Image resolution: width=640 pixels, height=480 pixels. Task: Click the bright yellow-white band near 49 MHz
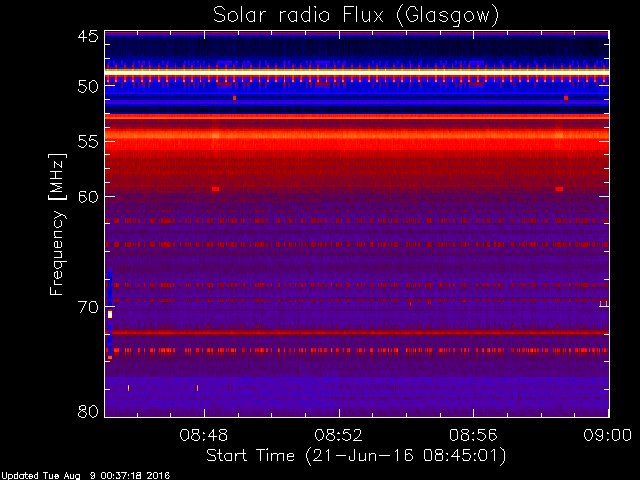[357, 73]
